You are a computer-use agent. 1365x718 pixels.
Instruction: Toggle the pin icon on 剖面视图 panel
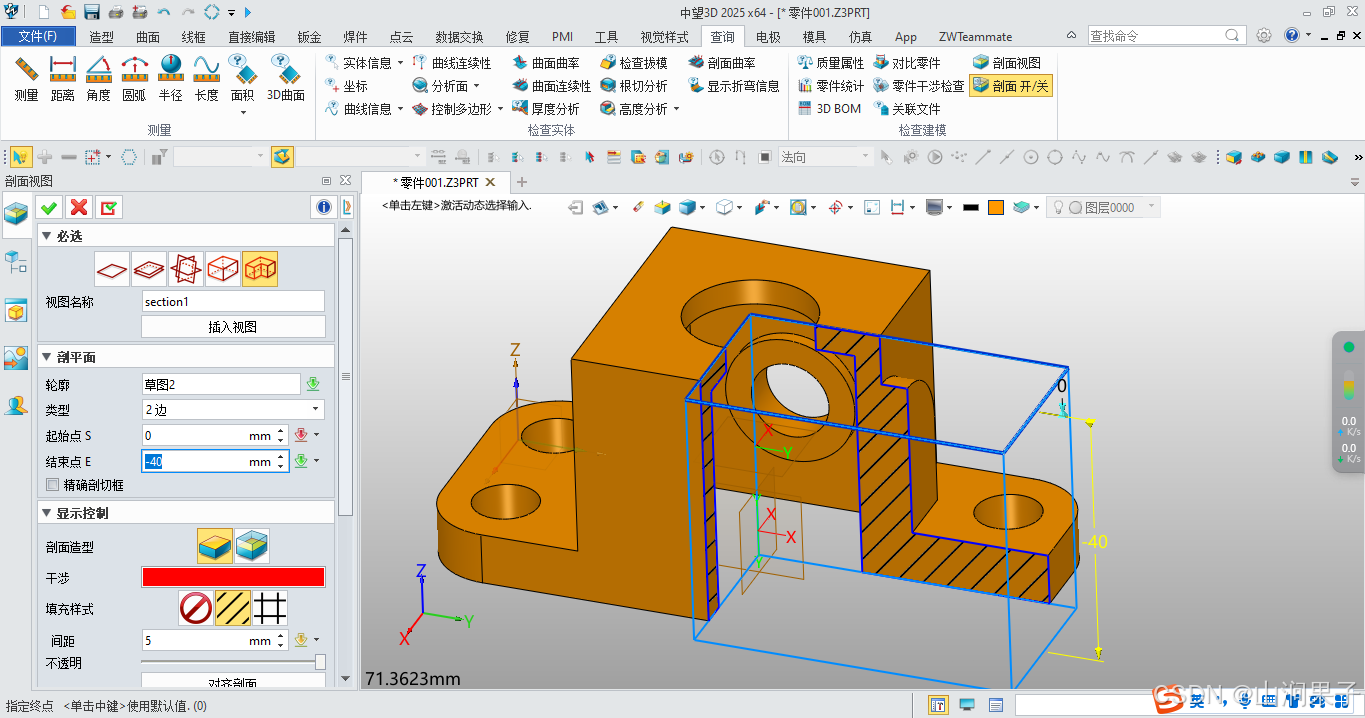point(326,181)
